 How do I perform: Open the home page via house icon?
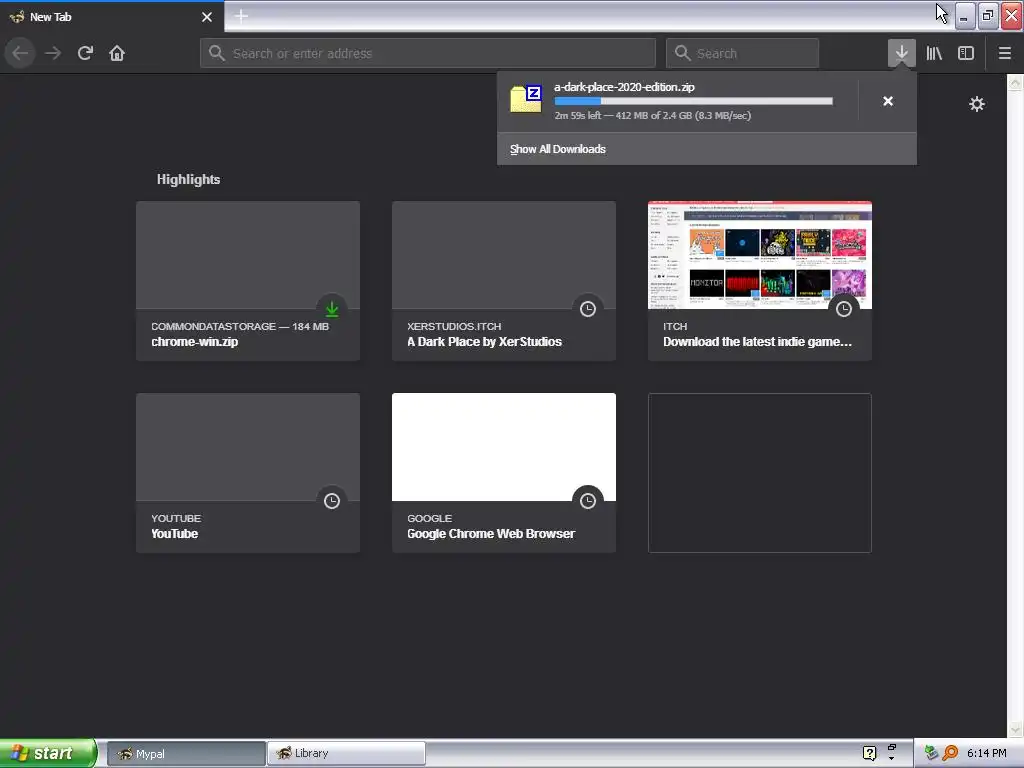click(117, 53)
